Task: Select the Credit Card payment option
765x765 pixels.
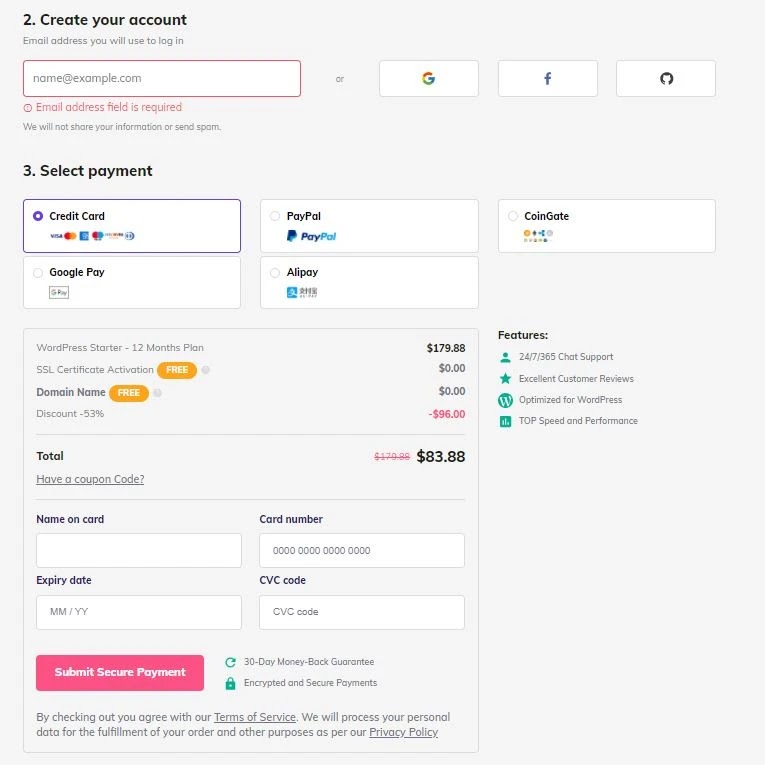Action: point(38,216)
